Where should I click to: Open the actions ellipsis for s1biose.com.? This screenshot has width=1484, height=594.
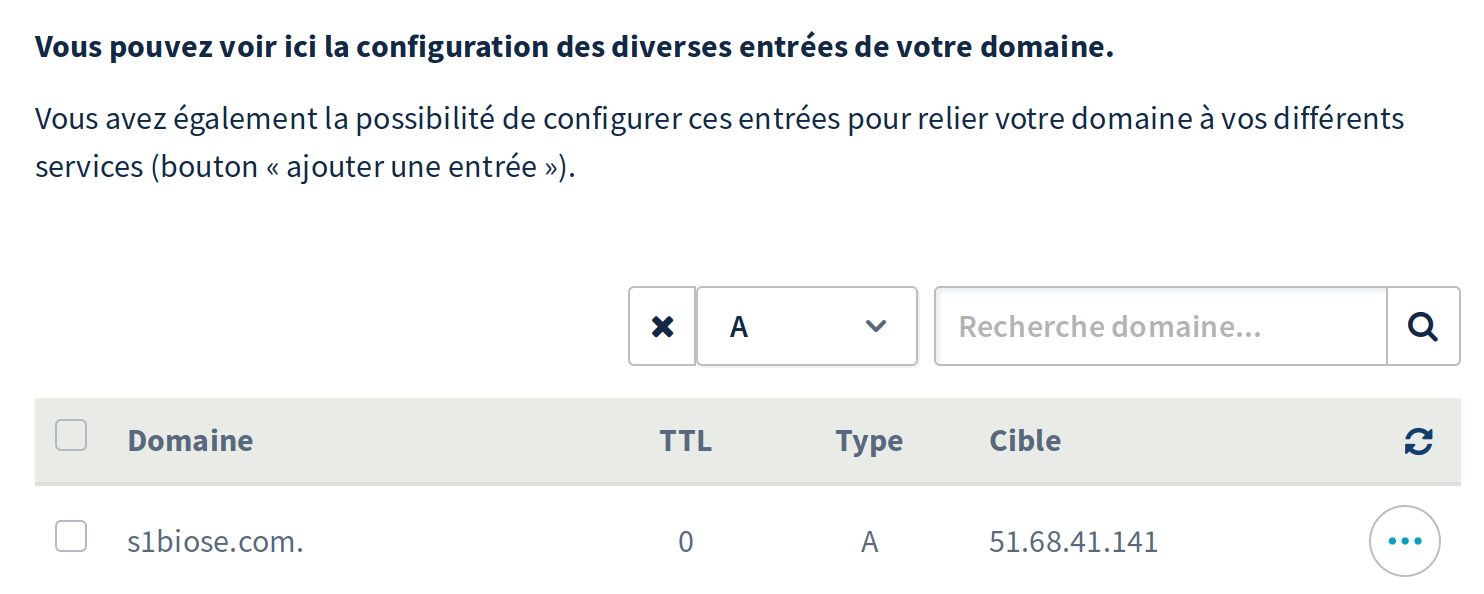pos(1404,541)
